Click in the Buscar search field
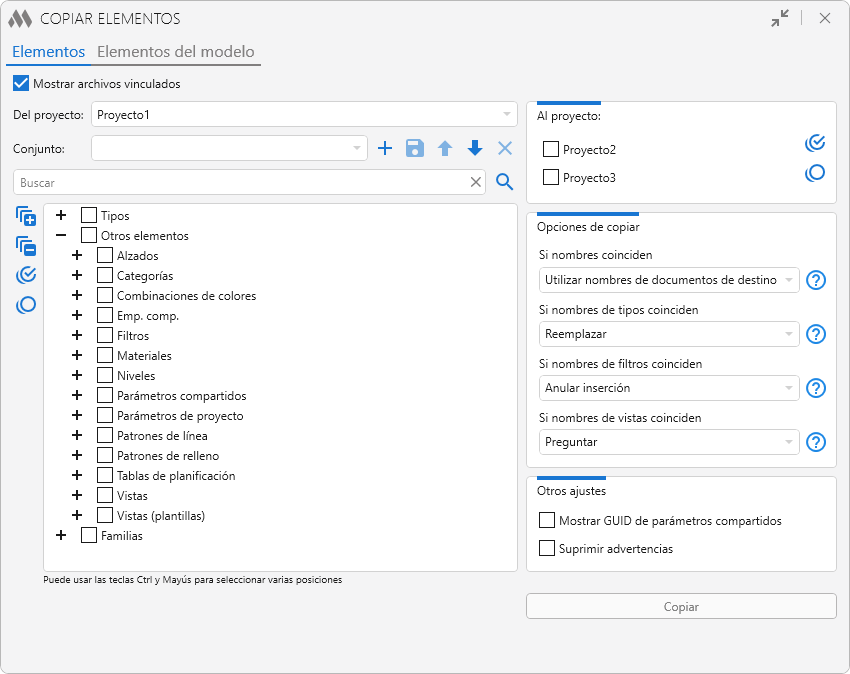The height and width of the screenshot is (674, 850). (240, 183)
